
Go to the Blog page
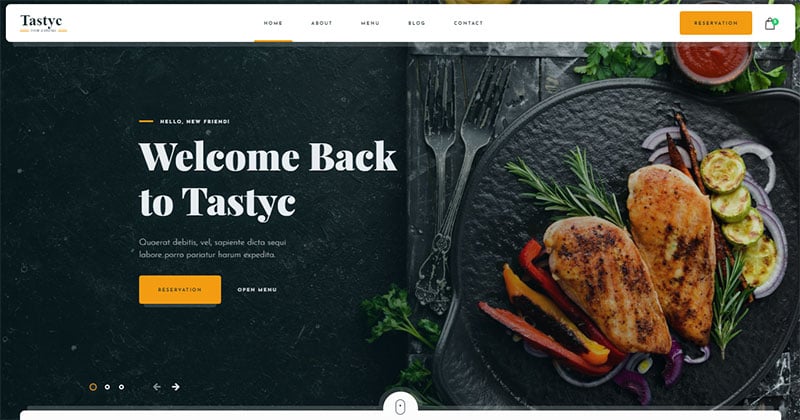416,23
